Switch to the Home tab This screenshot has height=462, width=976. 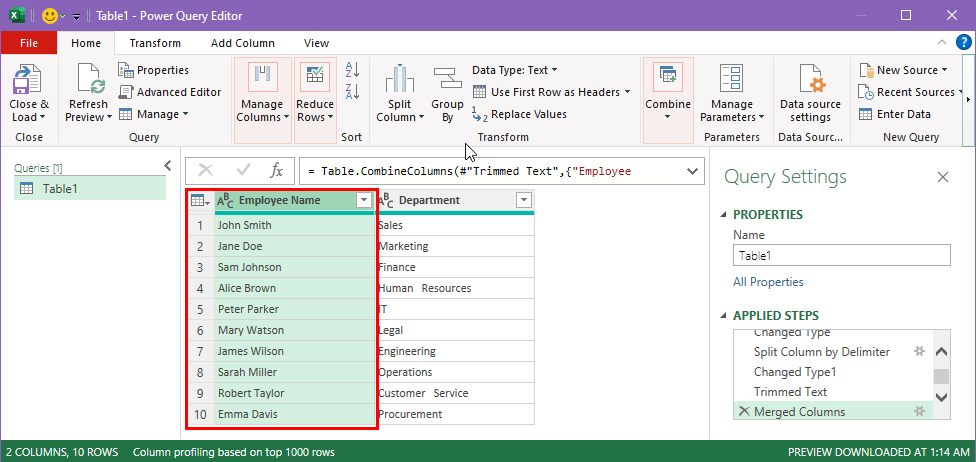pyautogui.click(x=86, y=43)
